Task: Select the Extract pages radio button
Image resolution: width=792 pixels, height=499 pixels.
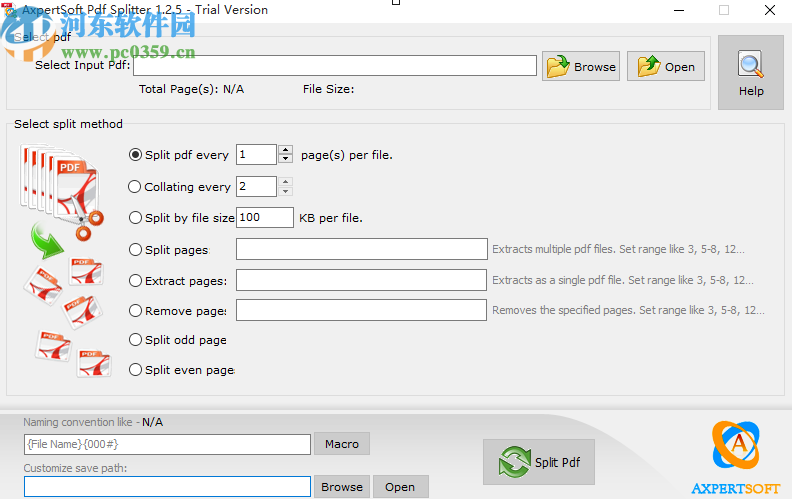Action: (135, 281)
